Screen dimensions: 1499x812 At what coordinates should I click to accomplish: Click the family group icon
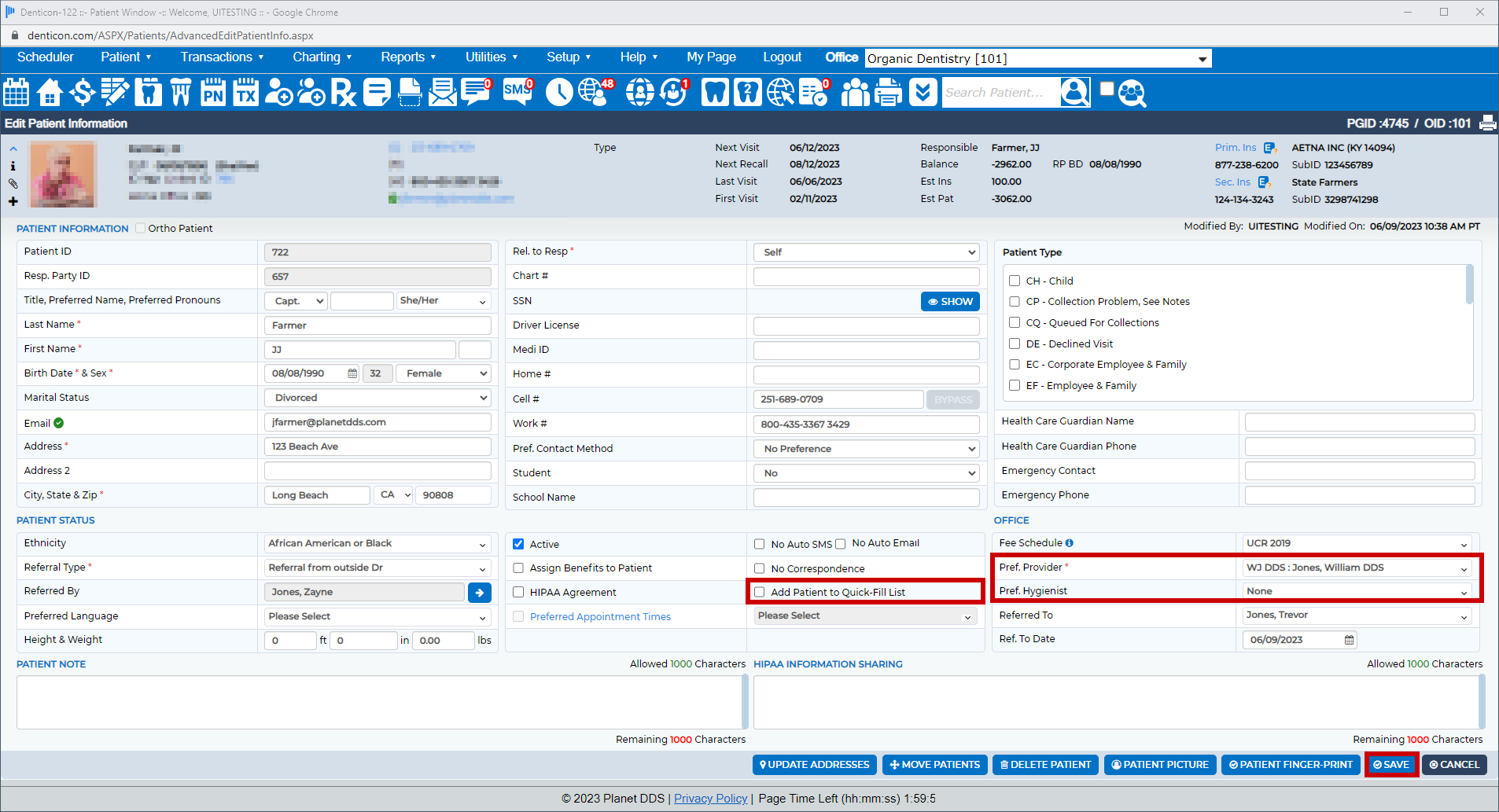pyautogui.click(x=855, y=93)
